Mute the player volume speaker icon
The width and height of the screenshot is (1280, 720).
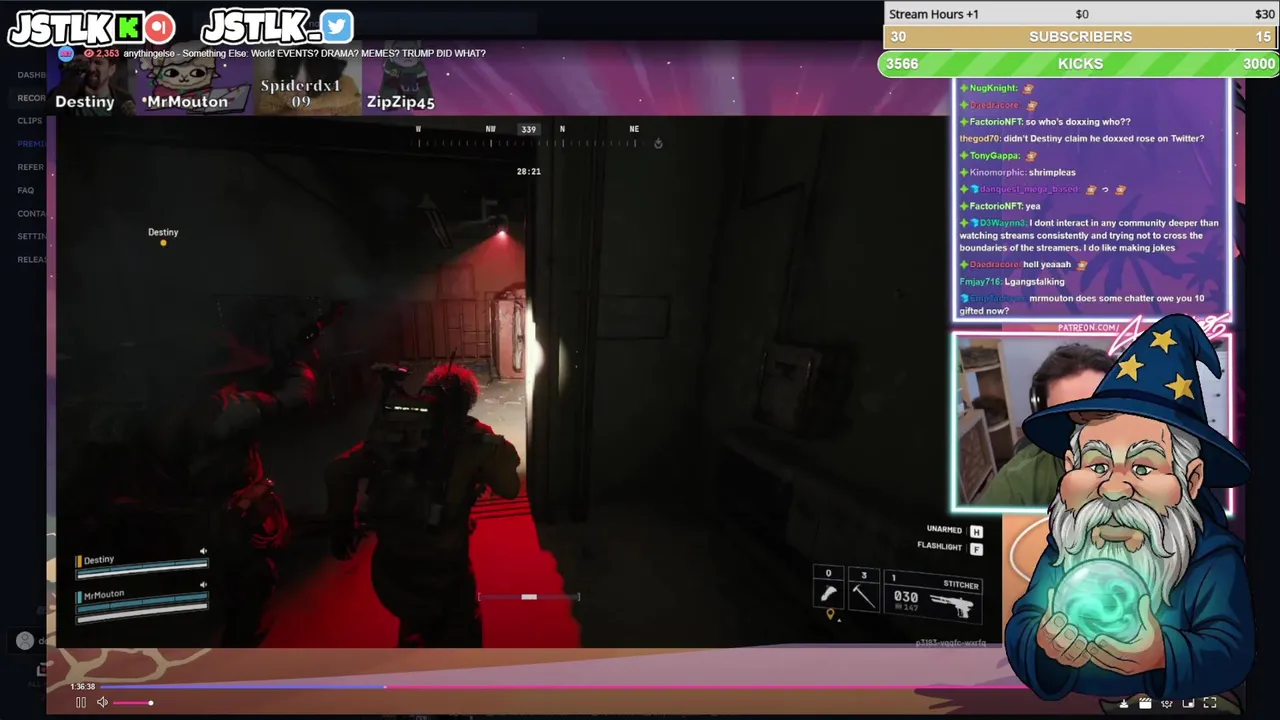[102, 702]
